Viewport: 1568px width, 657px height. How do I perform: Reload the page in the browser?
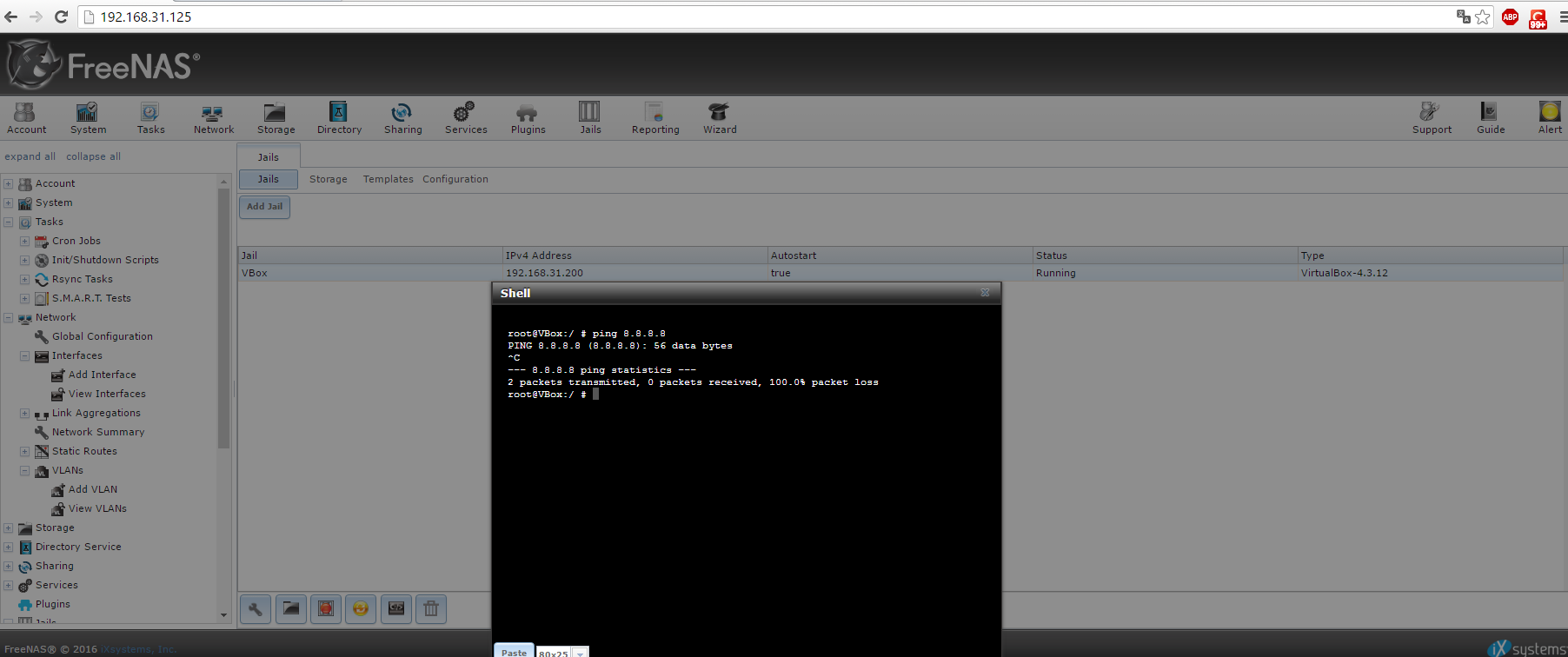61,17
